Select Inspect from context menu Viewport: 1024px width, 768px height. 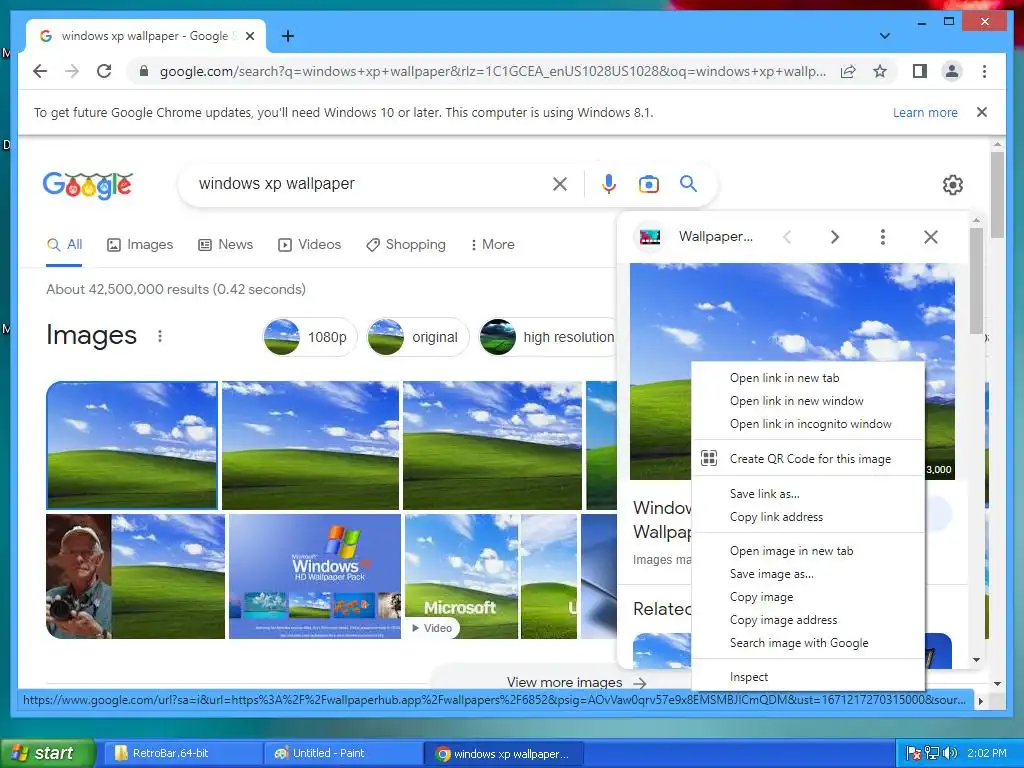808,677
